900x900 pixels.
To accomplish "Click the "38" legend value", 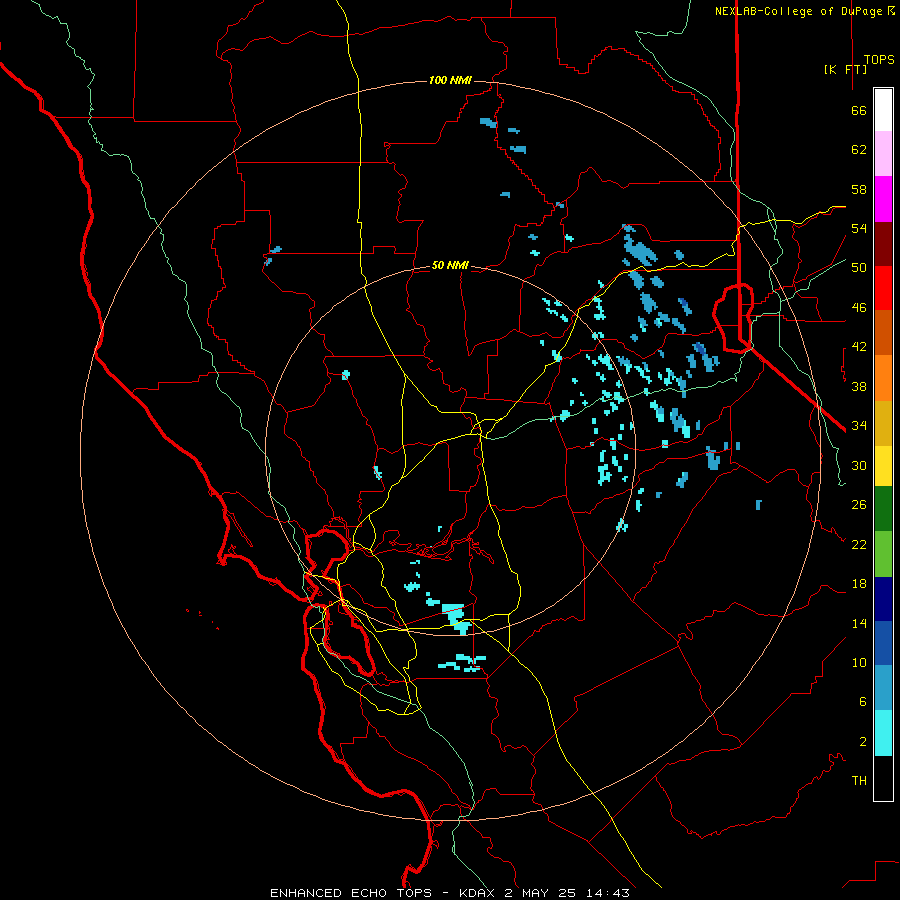I will coord(859,386).
